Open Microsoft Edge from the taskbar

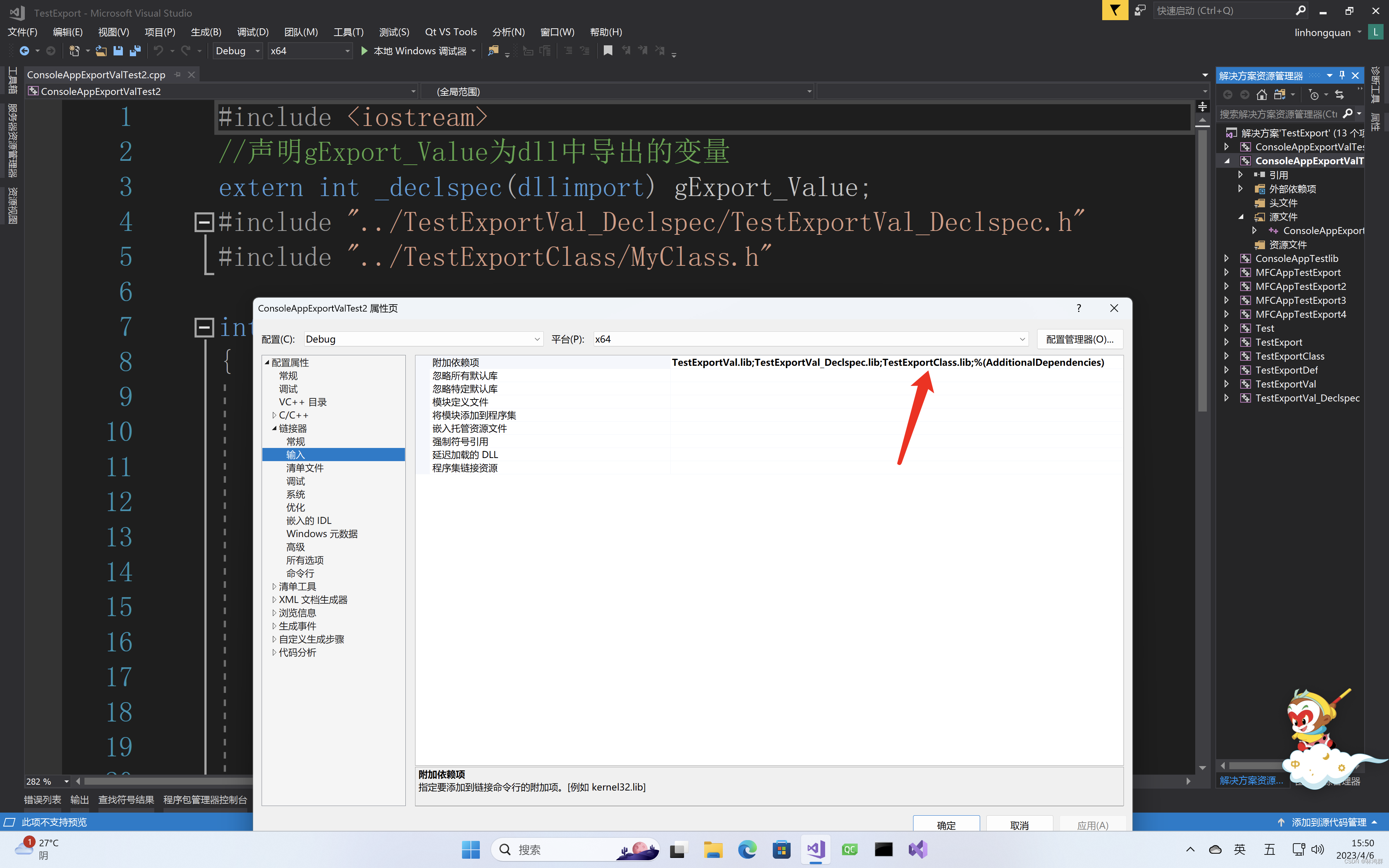pyautogui.click(x=747, y=850)
